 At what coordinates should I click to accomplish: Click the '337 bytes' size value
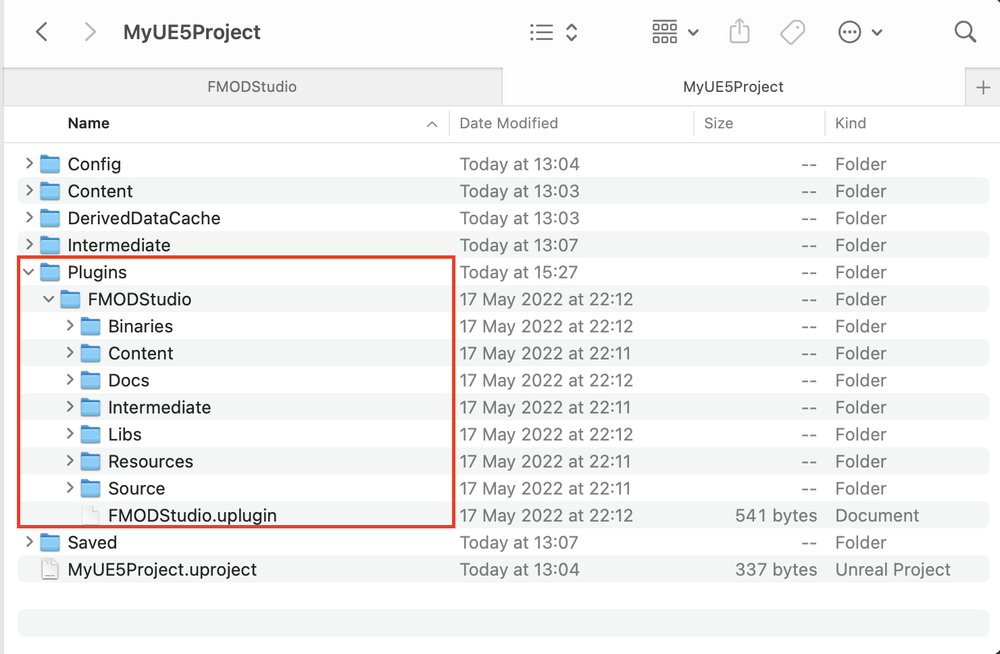coord(776,570)
